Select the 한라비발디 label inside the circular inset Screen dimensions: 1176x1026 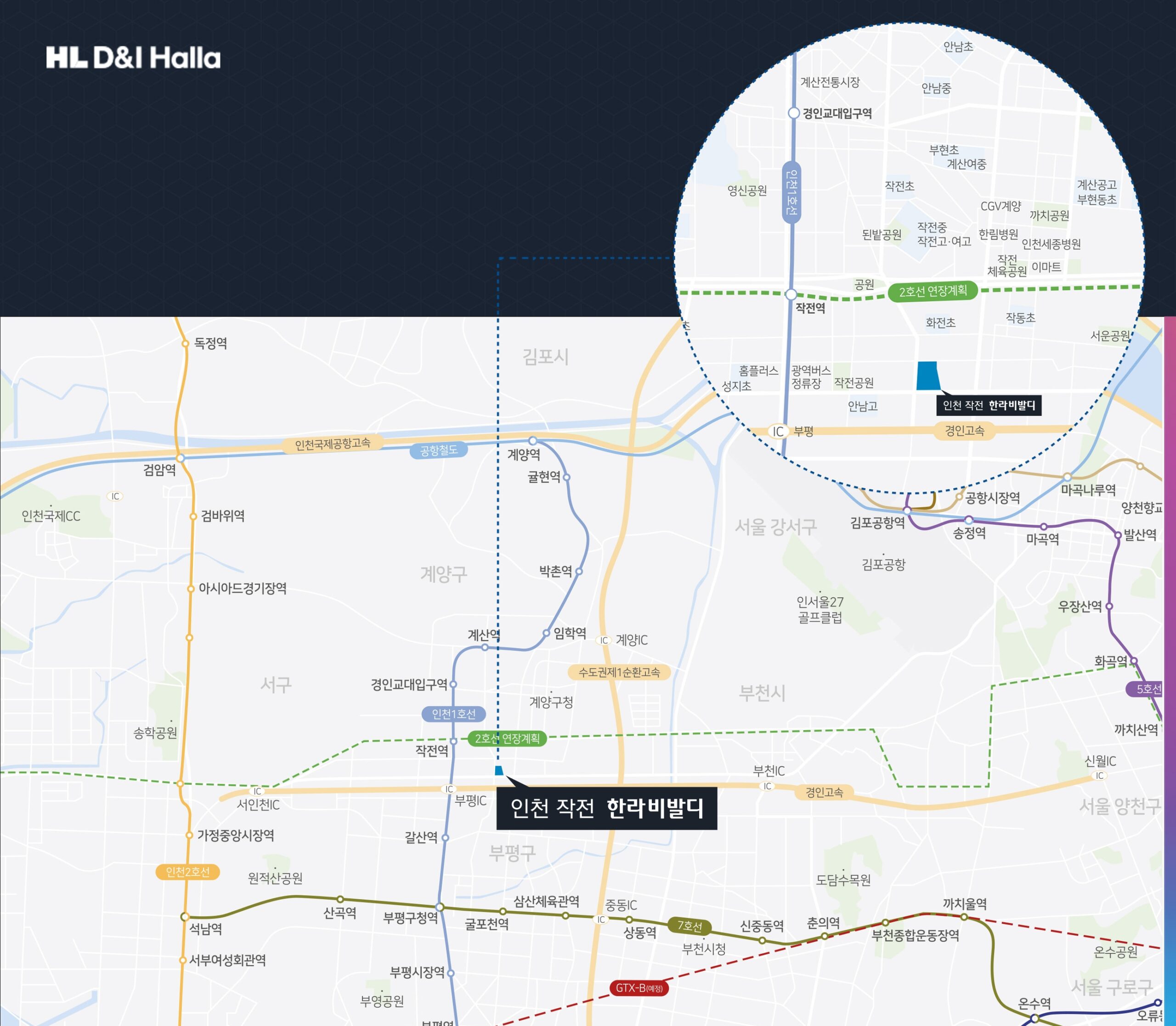989,405
